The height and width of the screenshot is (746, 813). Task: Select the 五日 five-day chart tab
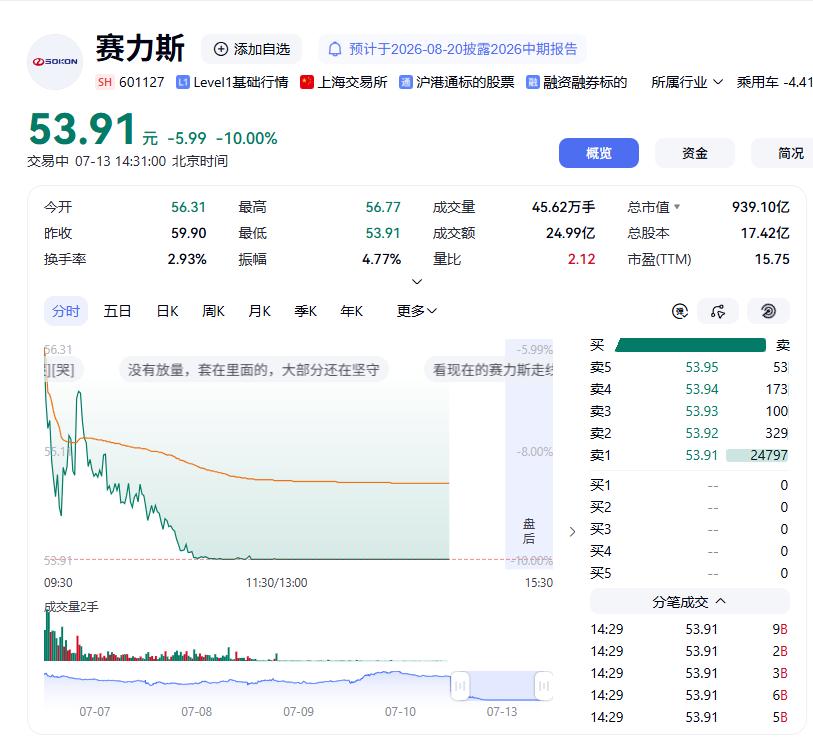point(117,311)
